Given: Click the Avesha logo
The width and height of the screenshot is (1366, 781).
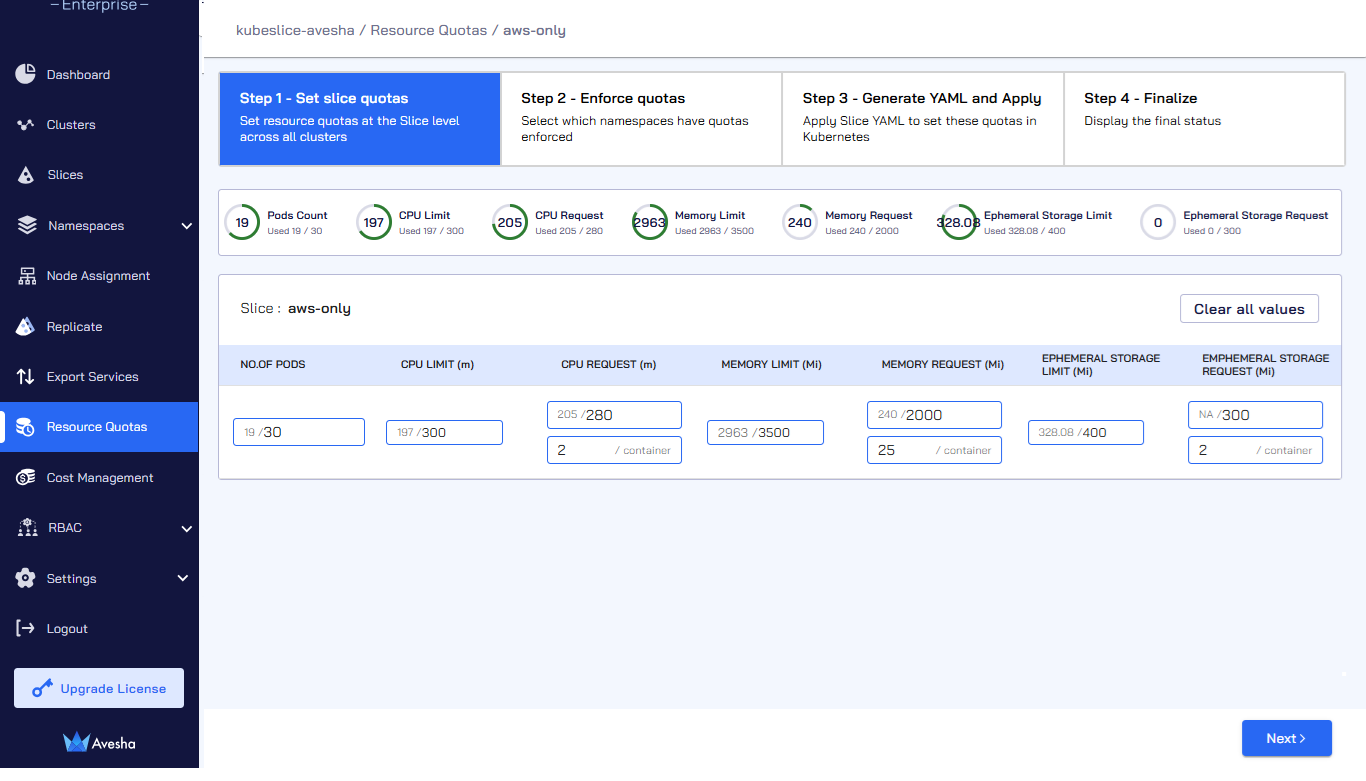Looking at the screenshot, I should pos(99,742).
